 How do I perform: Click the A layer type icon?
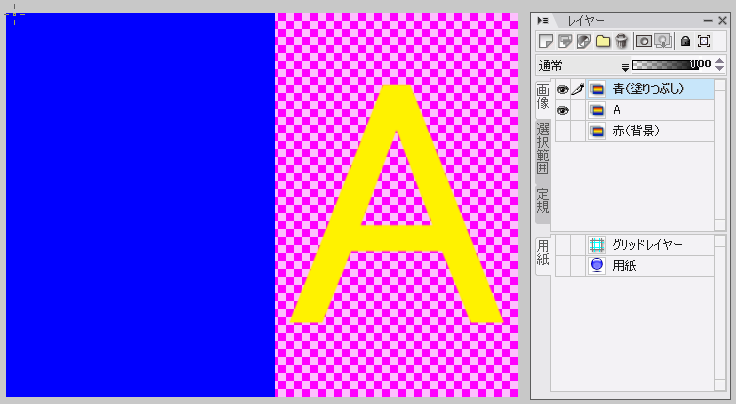[597, 110]
